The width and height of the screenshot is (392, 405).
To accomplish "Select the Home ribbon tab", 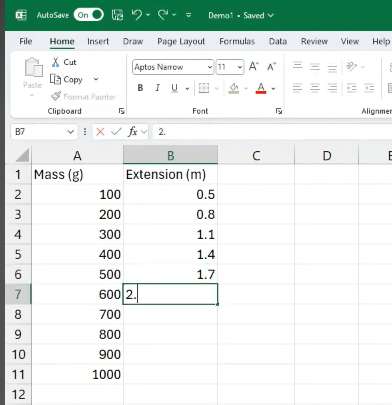I will [62, 41].
